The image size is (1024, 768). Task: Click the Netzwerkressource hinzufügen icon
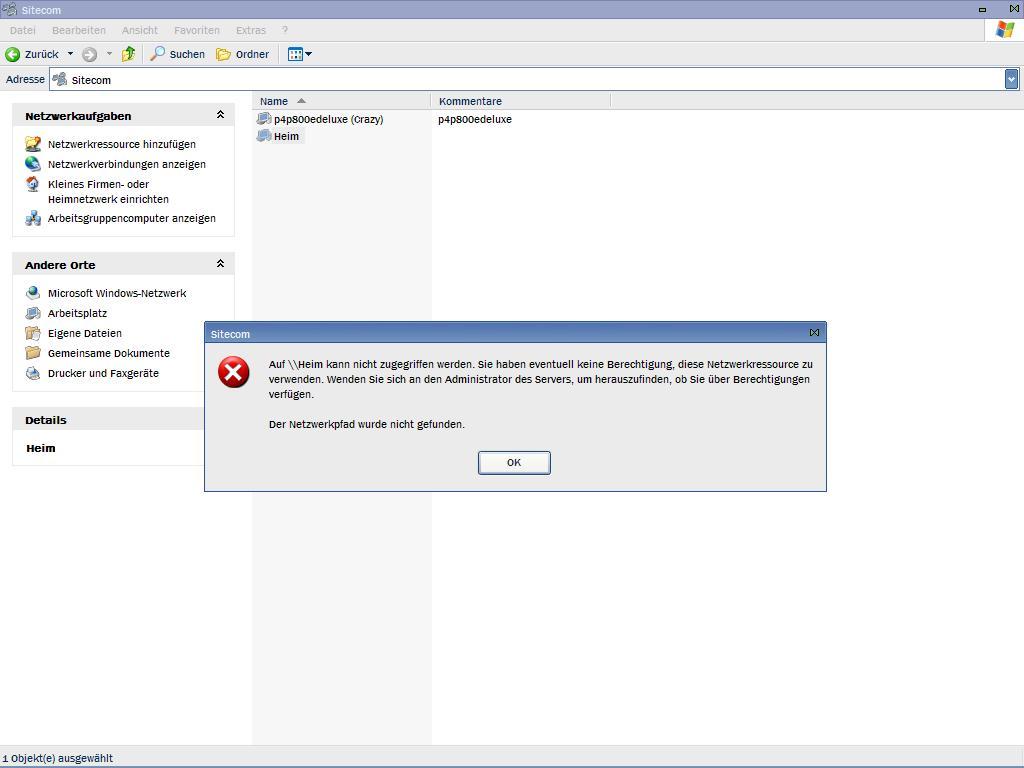(x=33, y=144)
